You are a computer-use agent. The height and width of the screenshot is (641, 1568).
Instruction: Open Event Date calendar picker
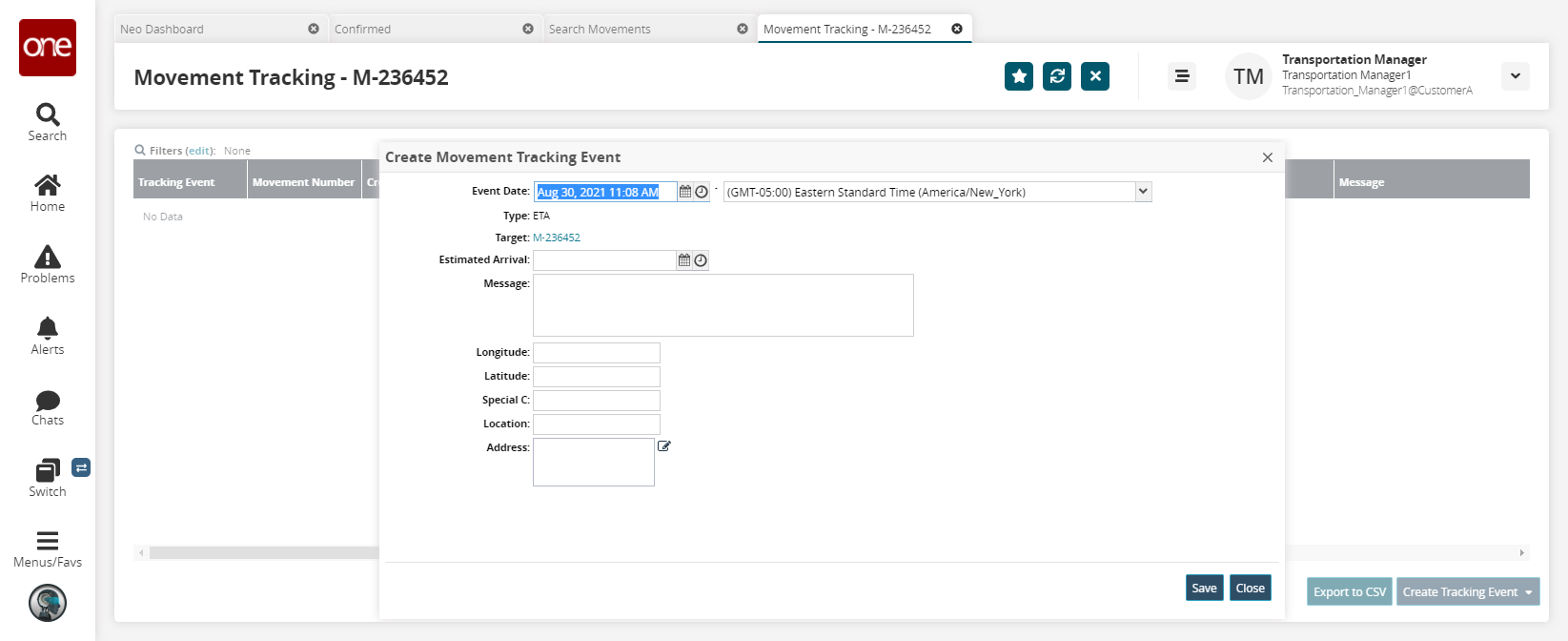(x=684, y=192)
